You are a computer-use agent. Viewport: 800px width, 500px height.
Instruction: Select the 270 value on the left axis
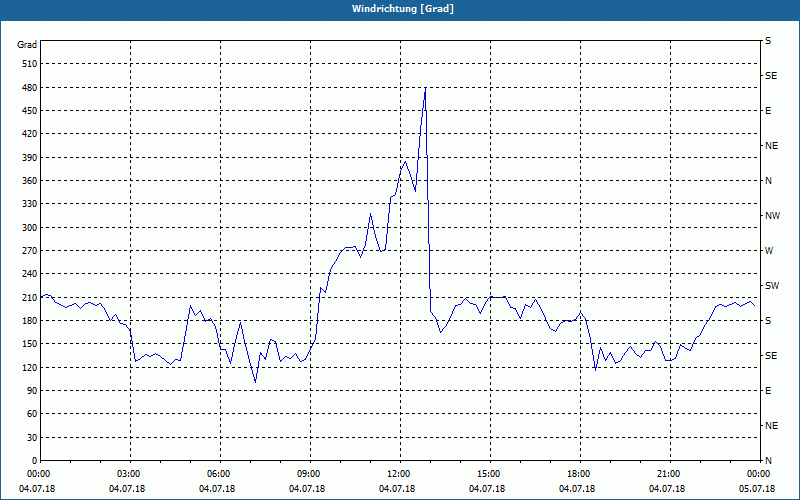point(30,251)
